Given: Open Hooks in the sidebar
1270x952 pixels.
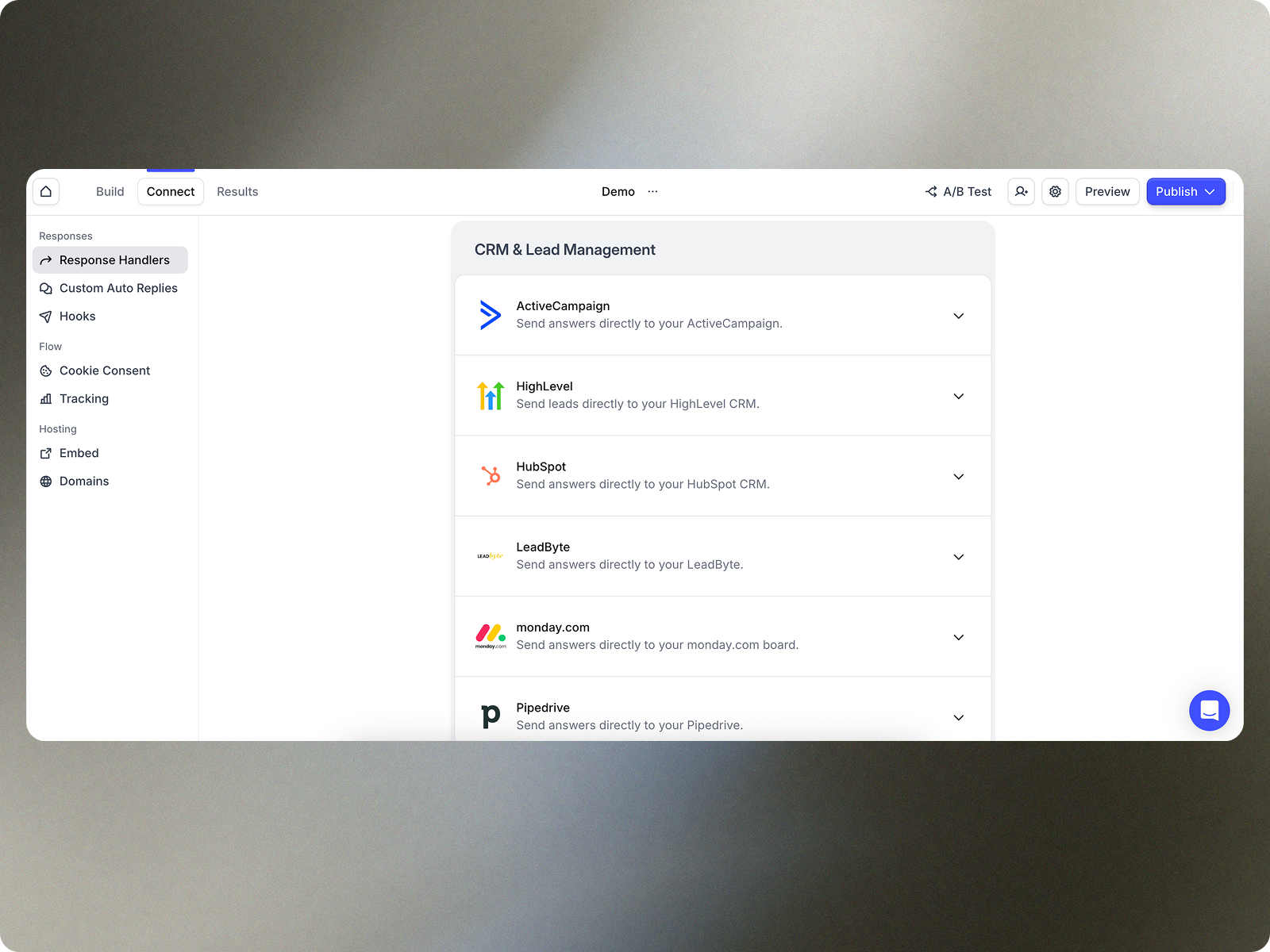Looking at the screenshot, I should [x=110, y=317].
